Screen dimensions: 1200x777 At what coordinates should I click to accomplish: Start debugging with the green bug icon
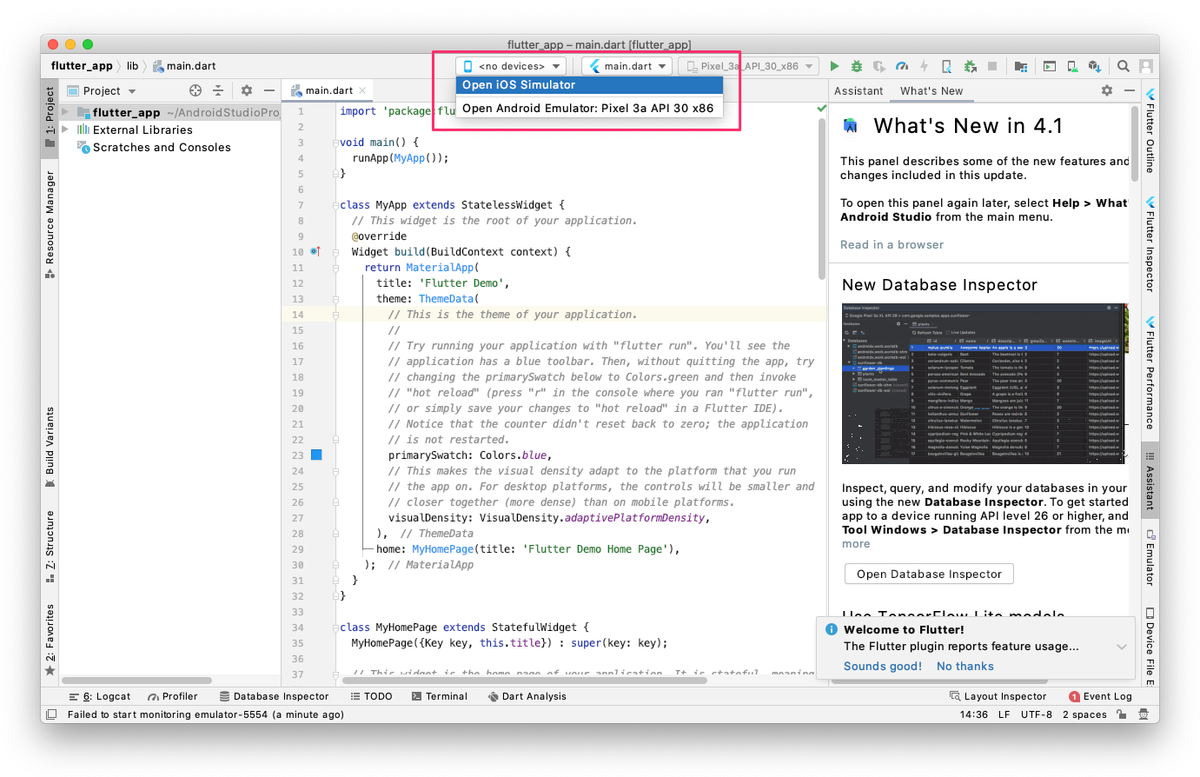(857, 66)
